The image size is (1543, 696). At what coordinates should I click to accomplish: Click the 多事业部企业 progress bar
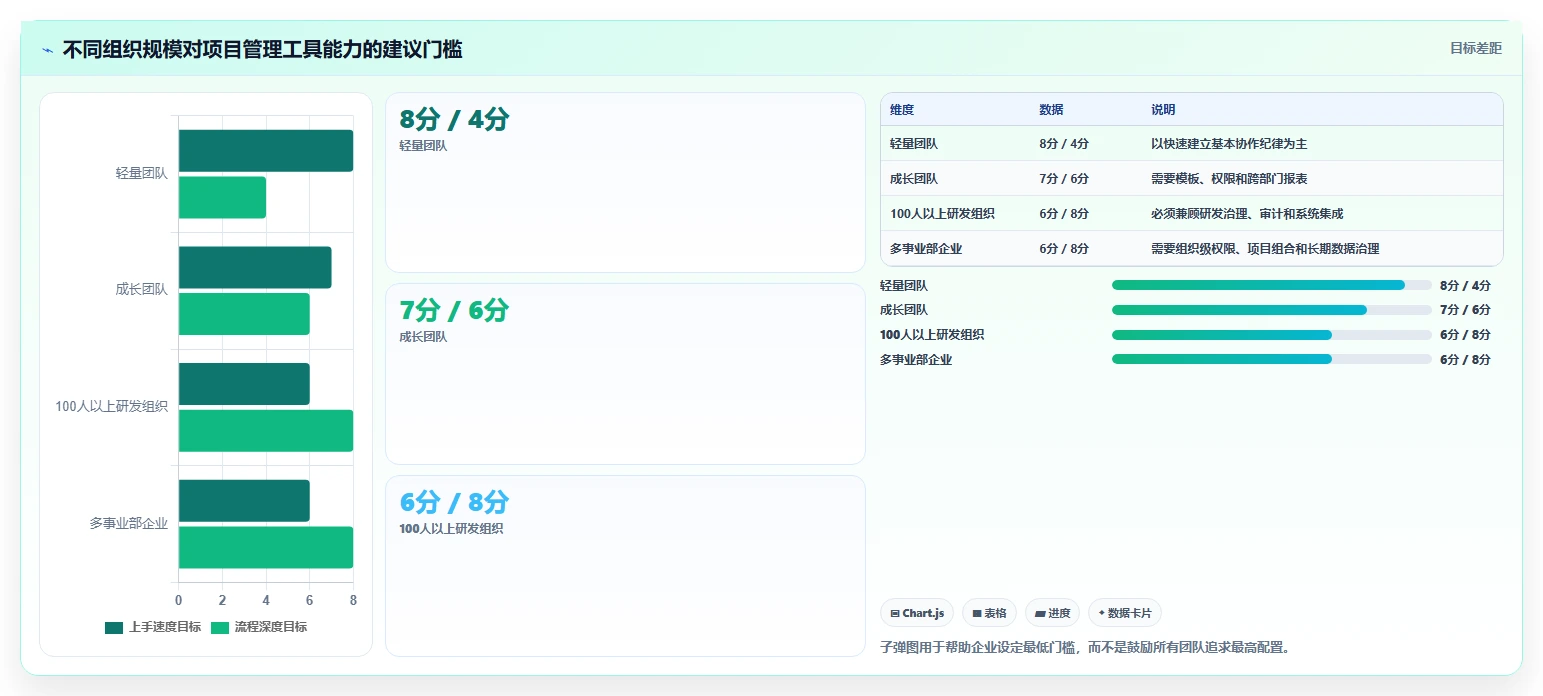pos(1272,360)
